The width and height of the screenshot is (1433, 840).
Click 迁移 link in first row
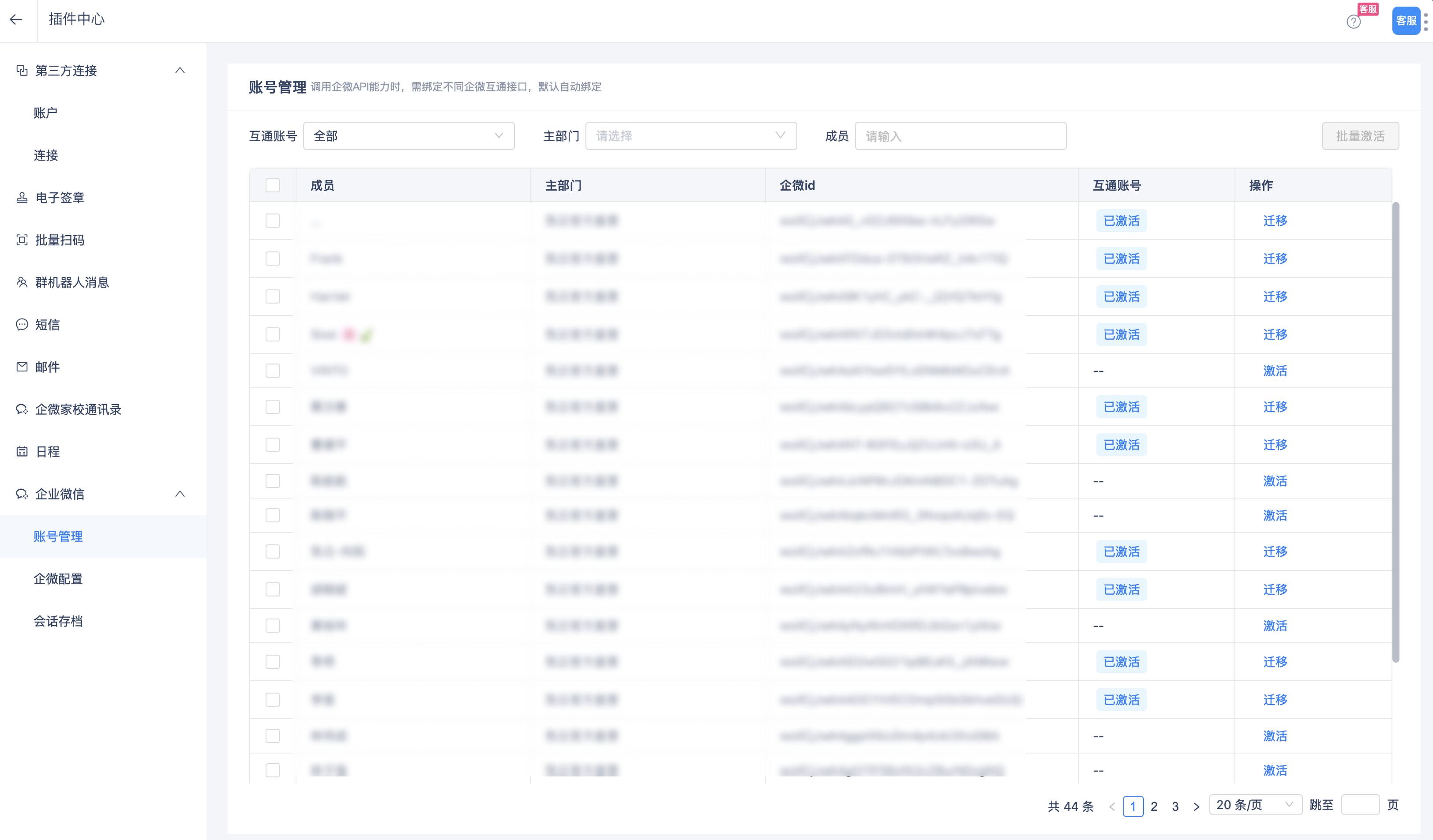coord(1274,221)
